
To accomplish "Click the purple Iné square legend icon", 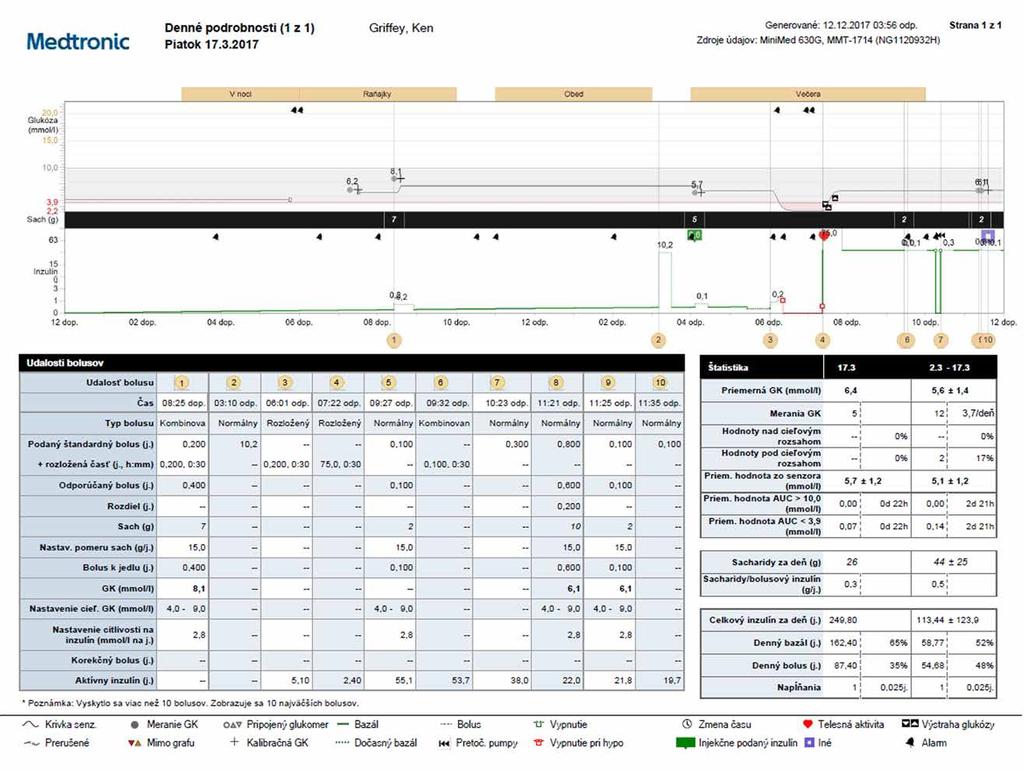I will (x=809, y=743).
